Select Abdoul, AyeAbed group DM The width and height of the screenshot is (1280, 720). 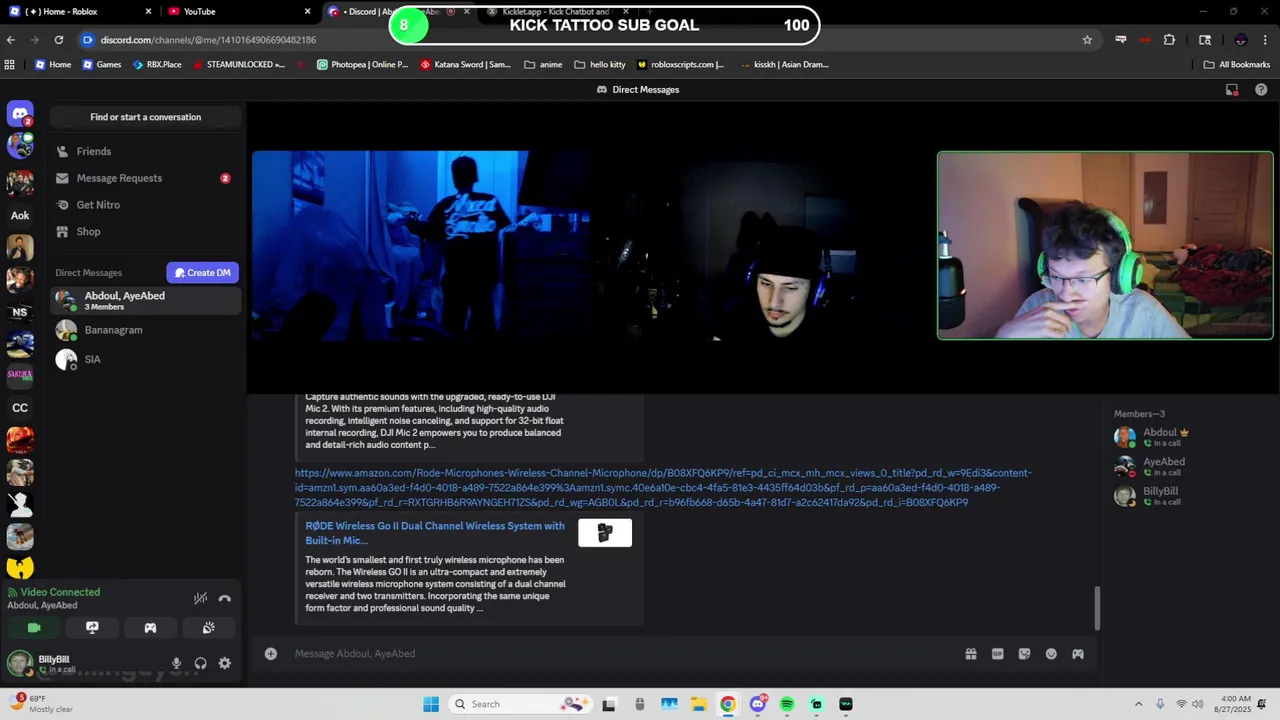coord(146,300)
